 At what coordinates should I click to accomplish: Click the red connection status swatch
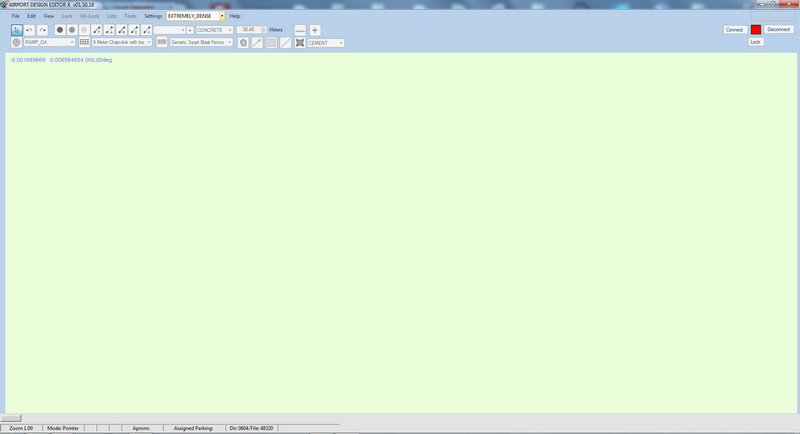(x=756, y=30)
